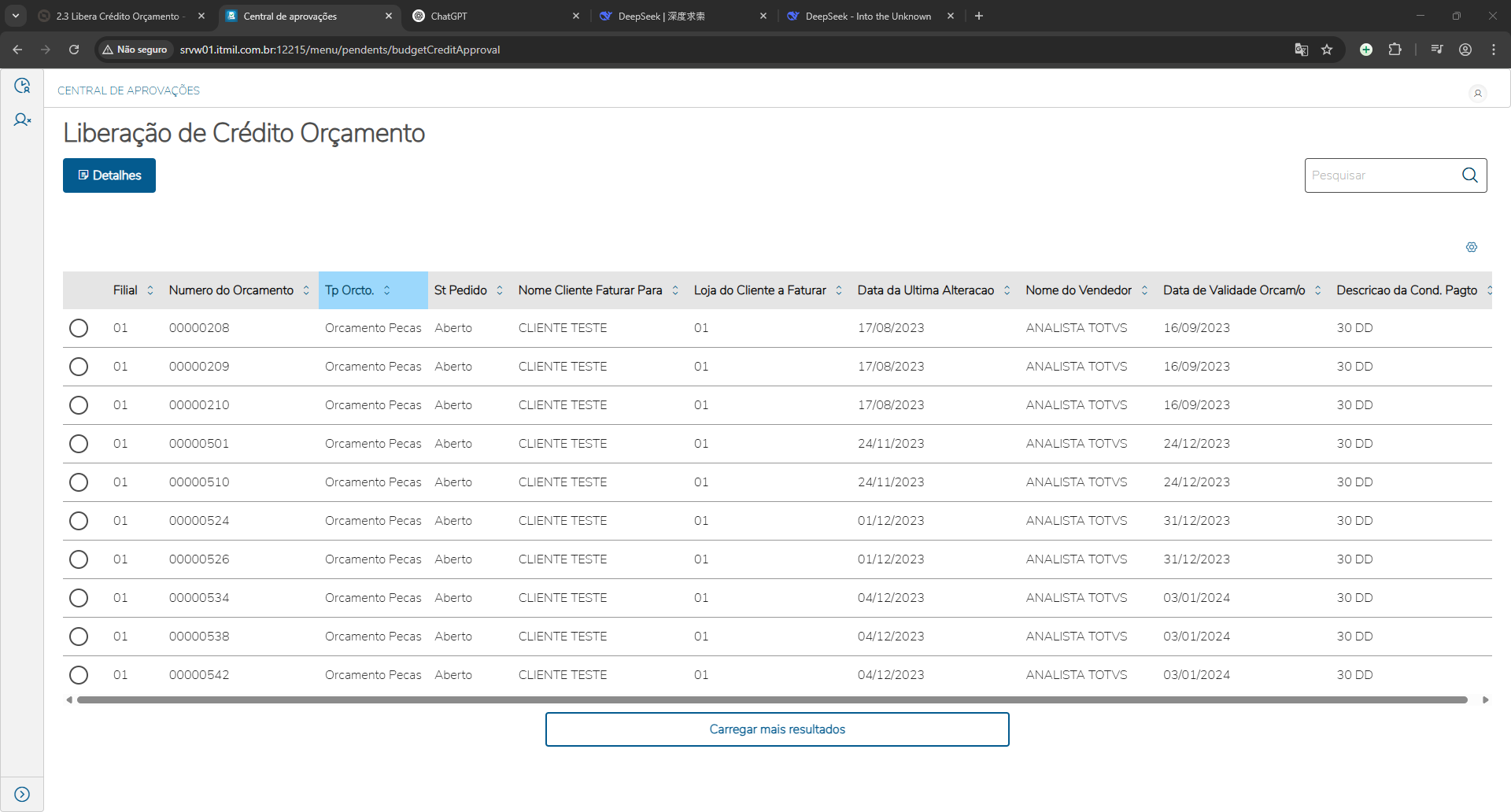Expand the sidebar with bottom arrow icon
Image resolution: width=1511 pixels, height=812 pixels.
pyautogui.click(x=22, y=794)
